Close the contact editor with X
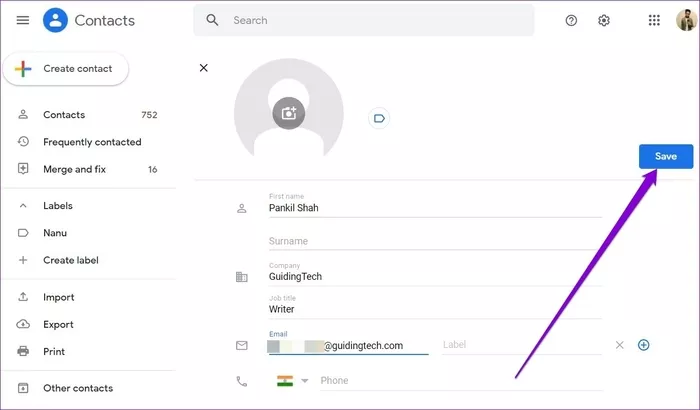 [204, 68]
